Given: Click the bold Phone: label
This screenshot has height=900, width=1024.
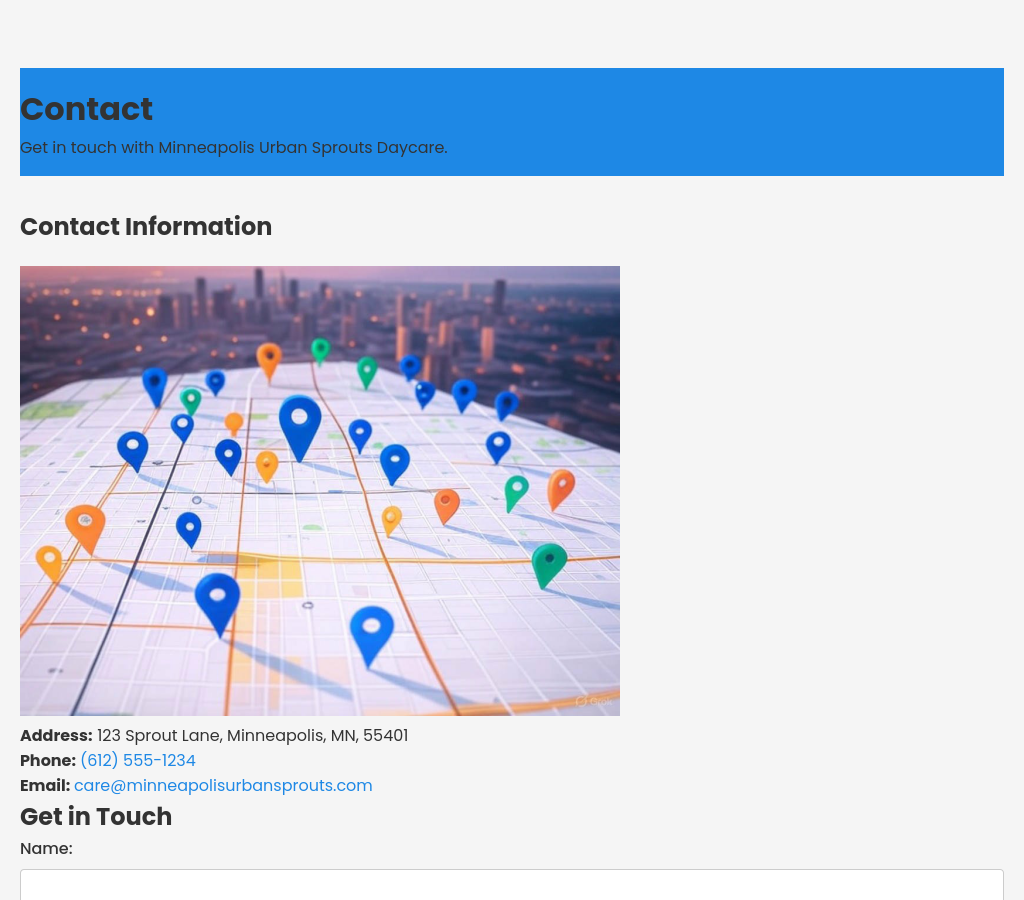Looking at the screenshot, I should (x=48, y=761).
